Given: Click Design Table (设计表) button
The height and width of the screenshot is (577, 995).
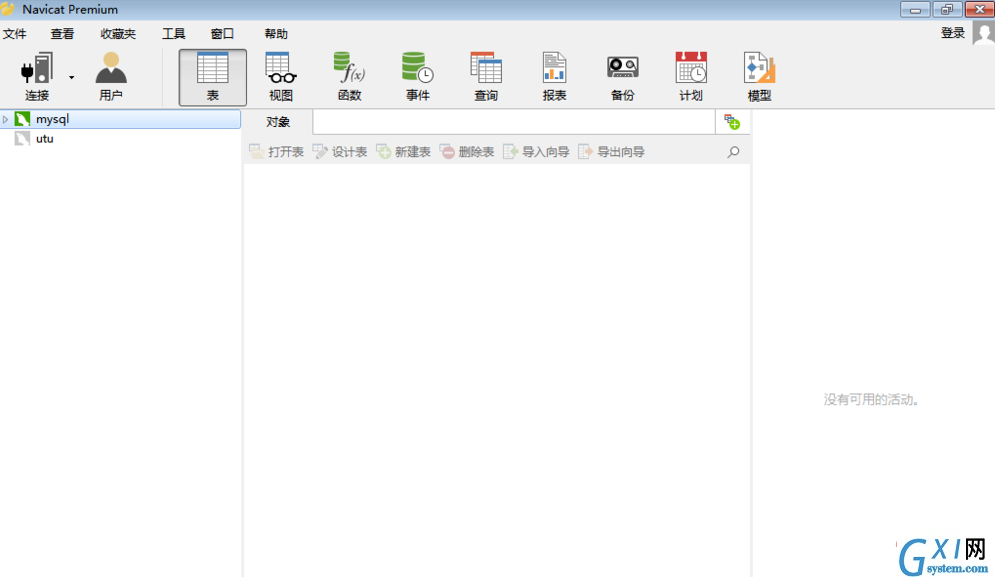Looking at the screenshot, I should 340,152.
